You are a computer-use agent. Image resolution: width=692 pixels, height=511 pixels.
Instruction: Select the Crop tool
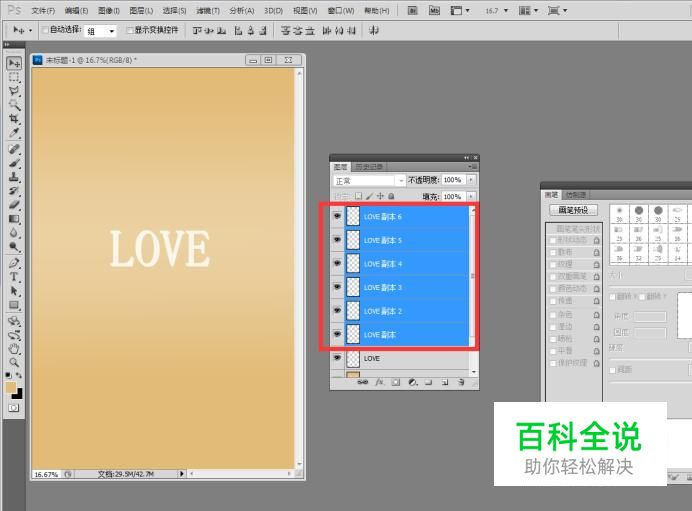coord(14,119)
